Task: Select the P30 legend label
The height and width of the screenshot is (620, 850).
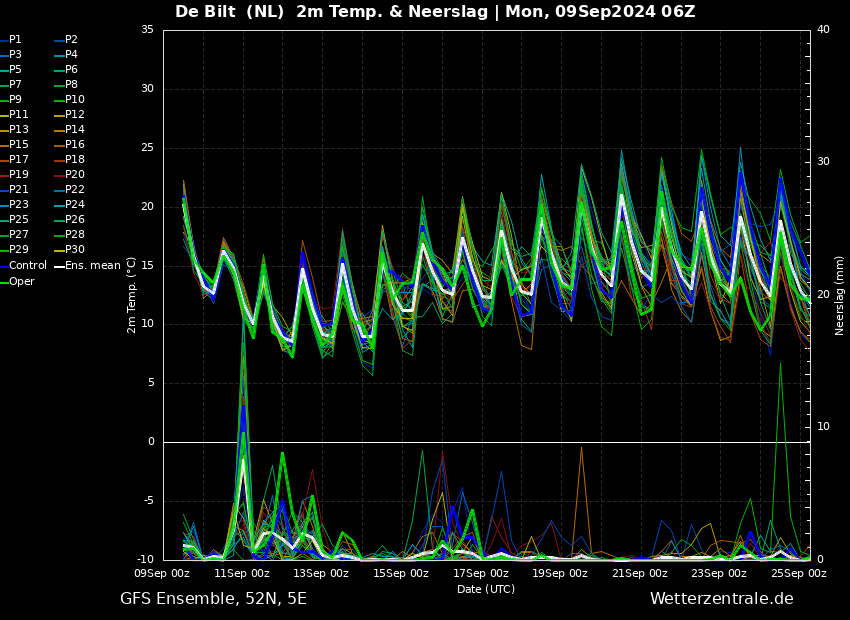Action: point(75,250)
